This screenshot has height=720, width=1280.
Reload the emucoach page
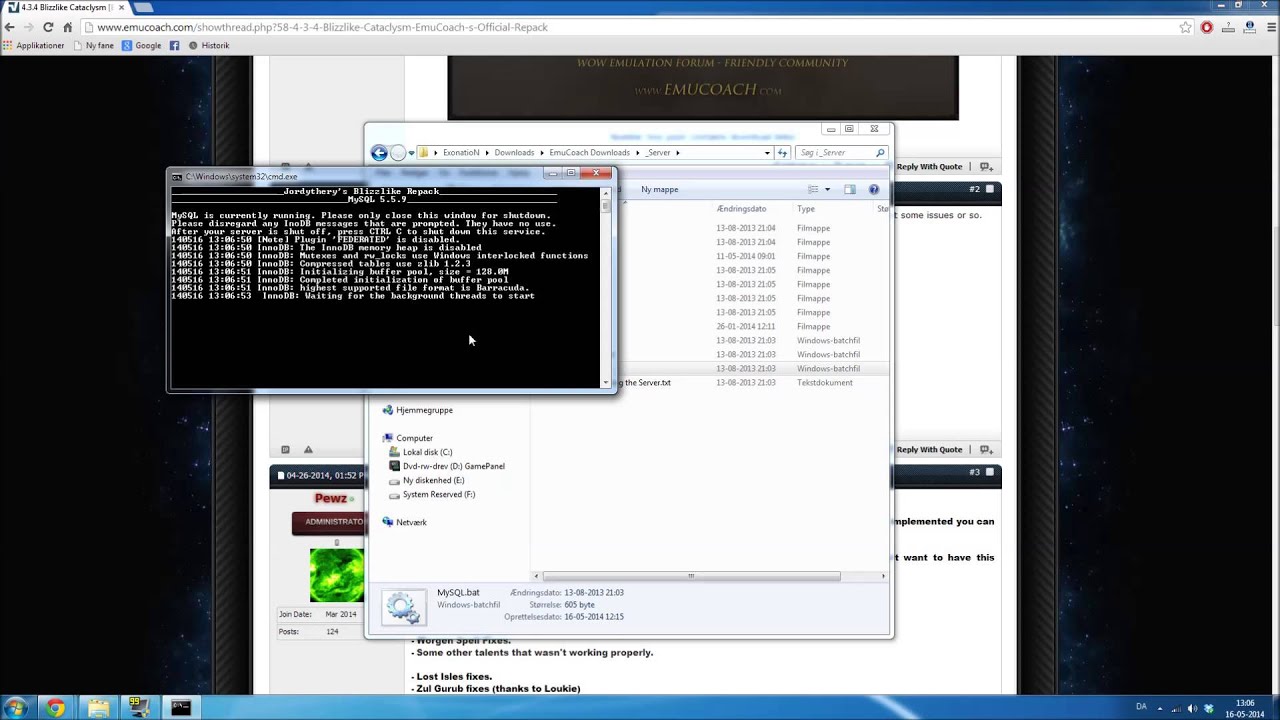(48, 27)
